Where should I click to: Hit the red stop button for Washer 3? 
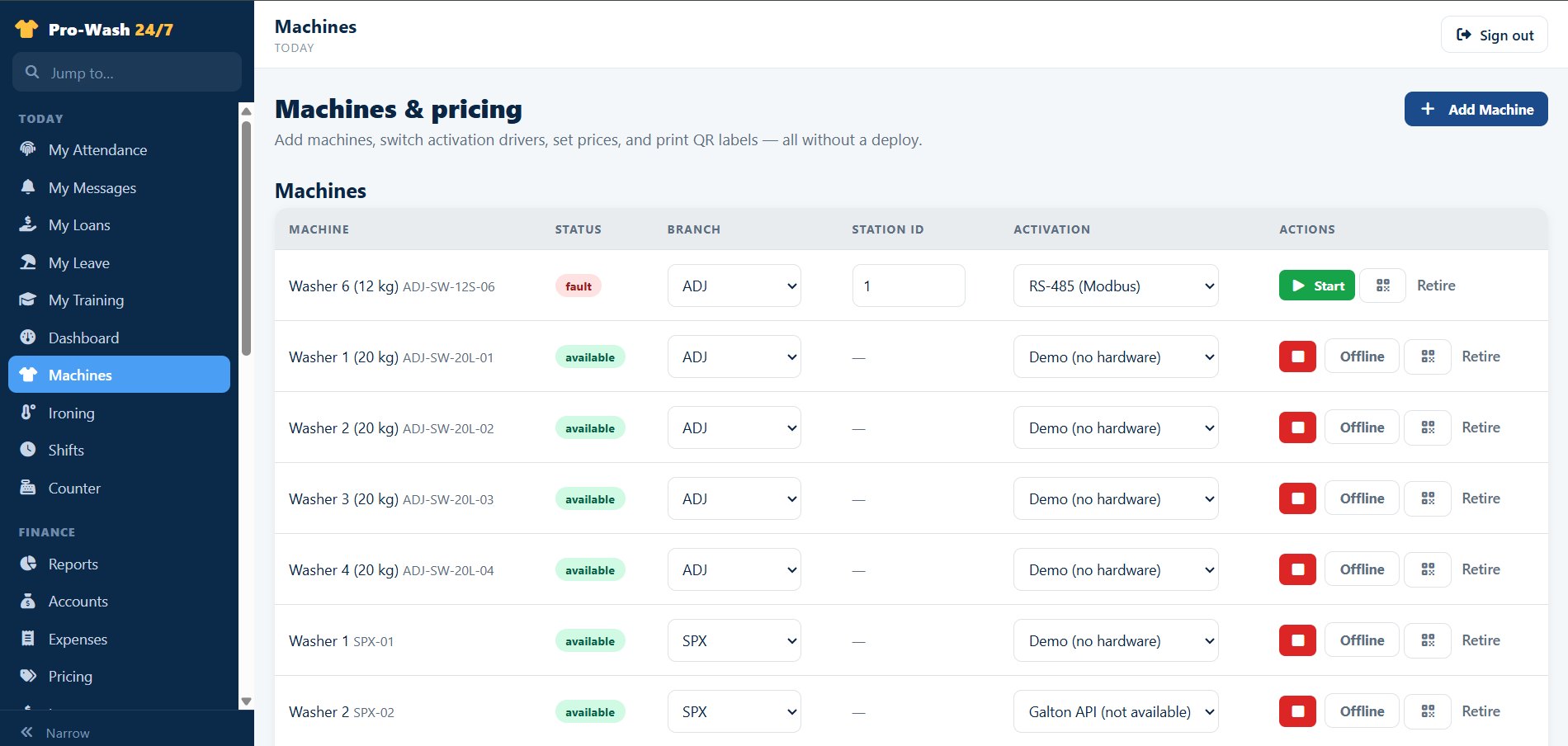coord(1297,498)
